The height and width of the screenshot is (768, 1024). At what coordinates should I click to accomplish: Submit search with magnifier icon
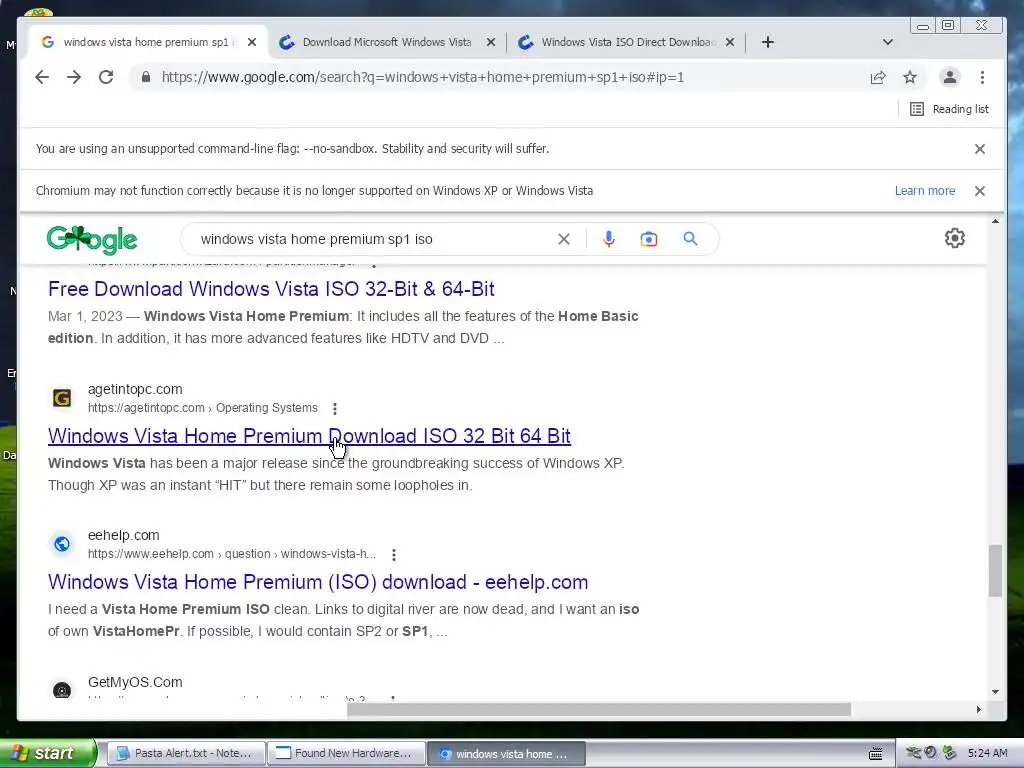[690, 239]
